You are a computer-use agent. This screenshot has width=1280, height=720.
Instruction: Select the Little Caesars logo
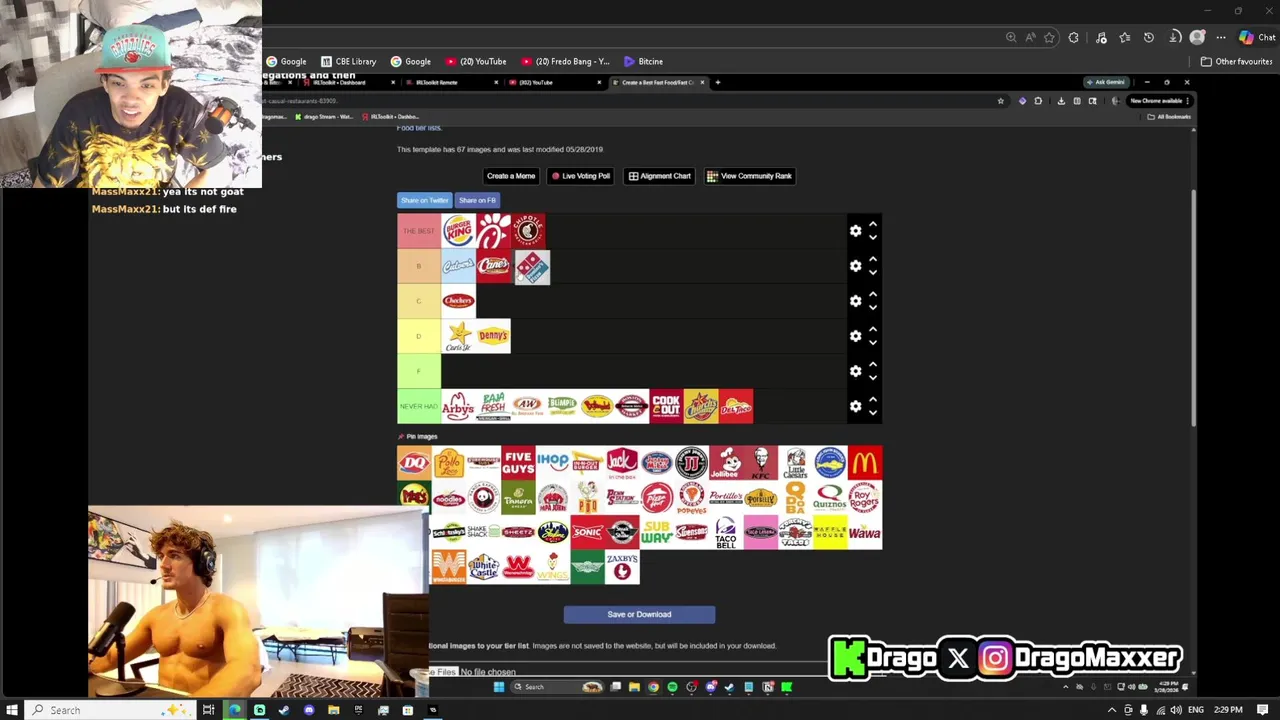(x=796, y=463)
